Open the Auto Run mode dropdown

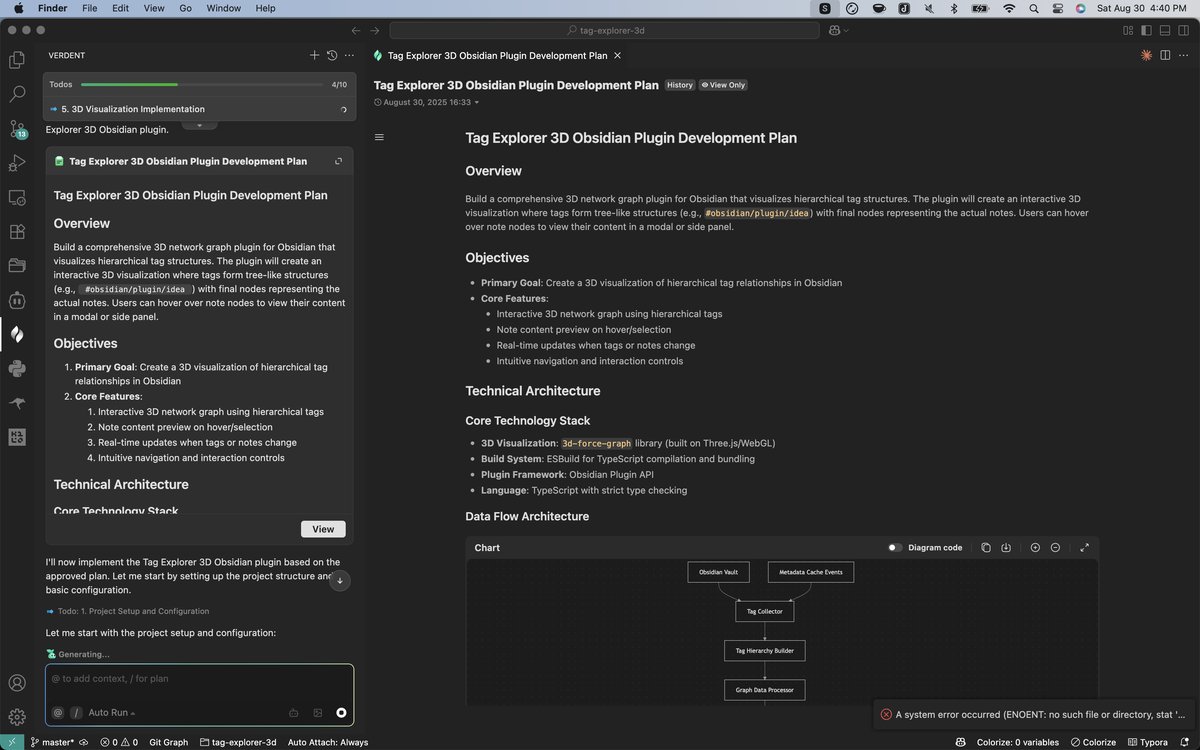[x=111, y=713]
